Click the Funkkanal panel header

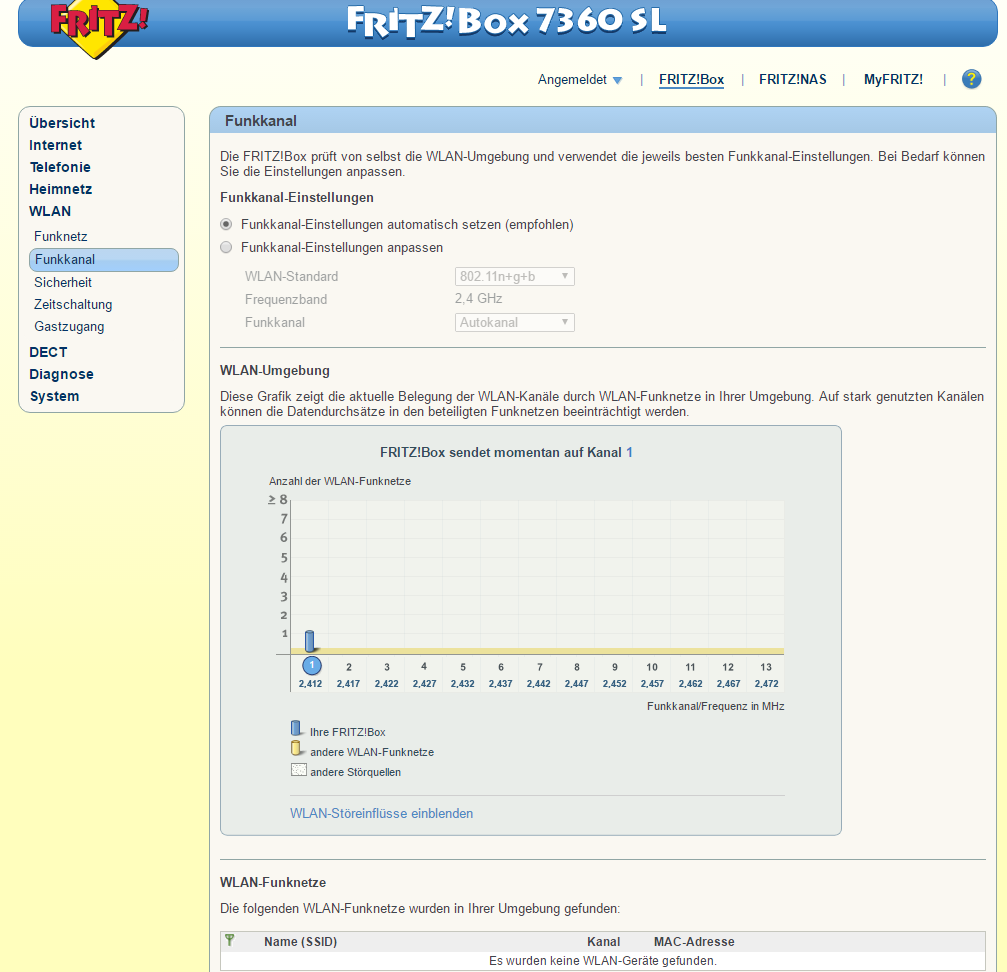click(x=602, y=121)
